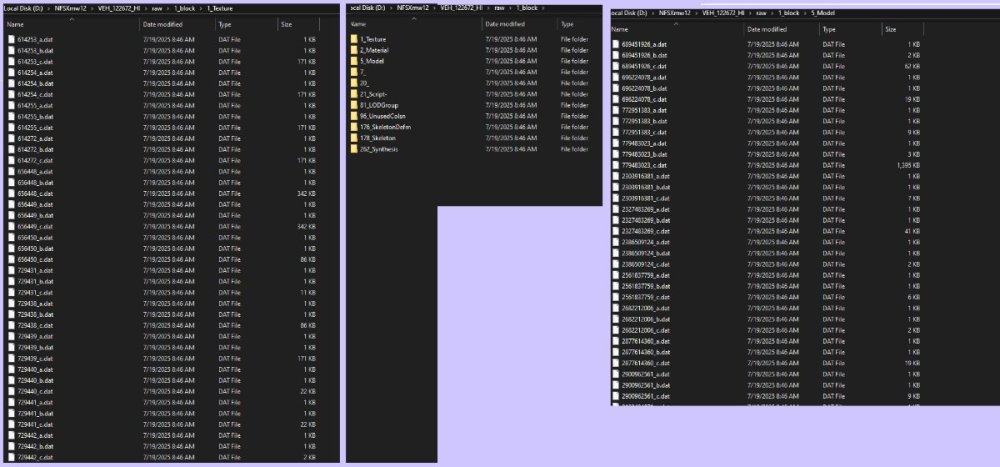Screen dimensions: 1000x467
Task: Click the 614253_a.dat file icon
Action: pos(12,38)
